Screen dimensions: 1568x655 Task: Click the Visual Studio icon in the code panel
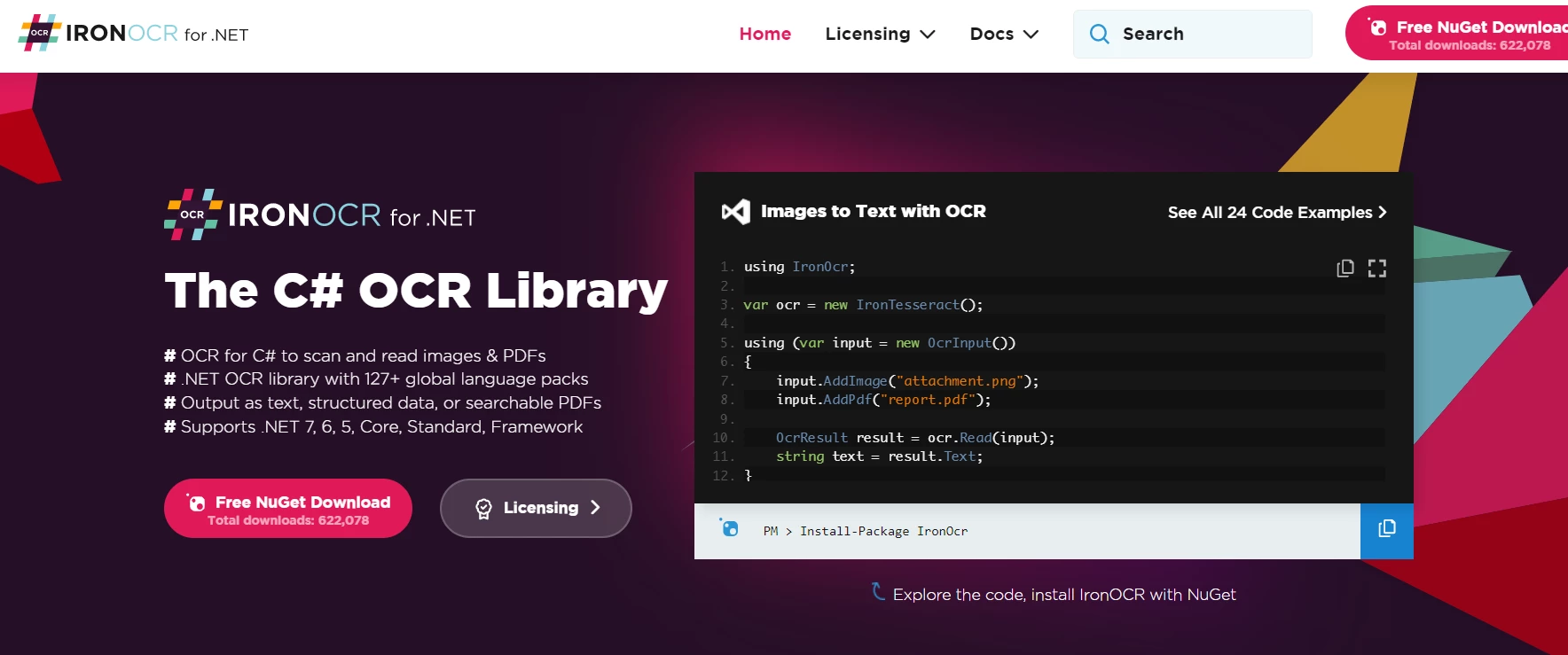tap(736, 211)
